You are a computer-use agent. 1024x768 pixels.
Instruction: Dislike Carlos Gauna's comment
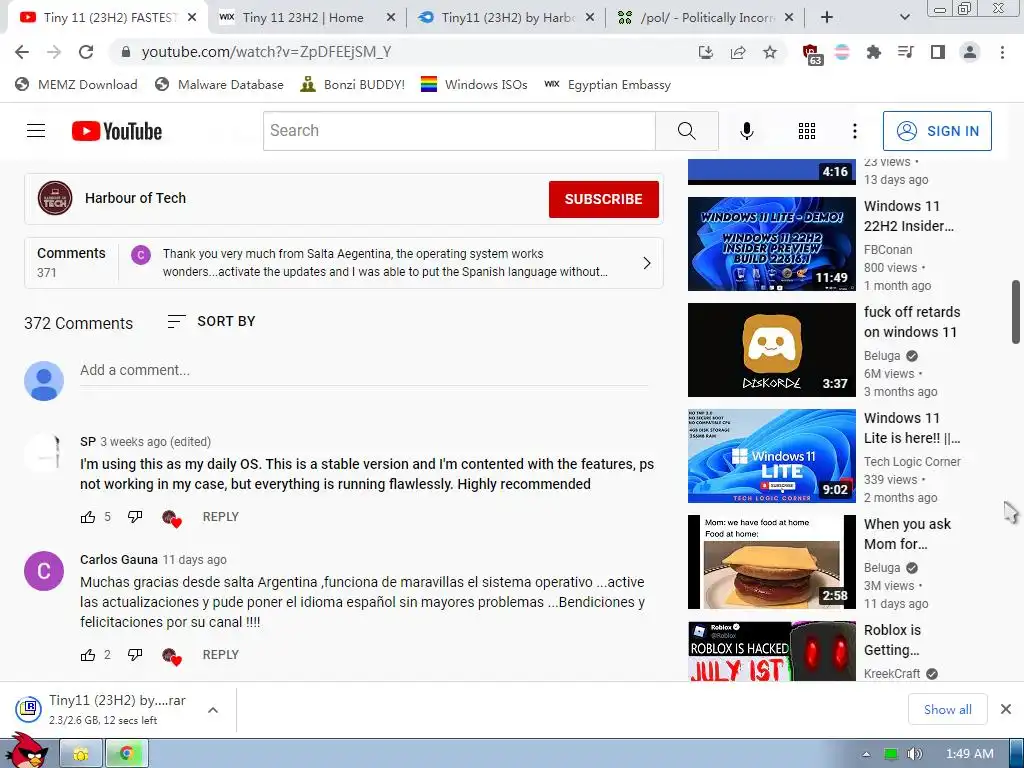pos(135,655)
